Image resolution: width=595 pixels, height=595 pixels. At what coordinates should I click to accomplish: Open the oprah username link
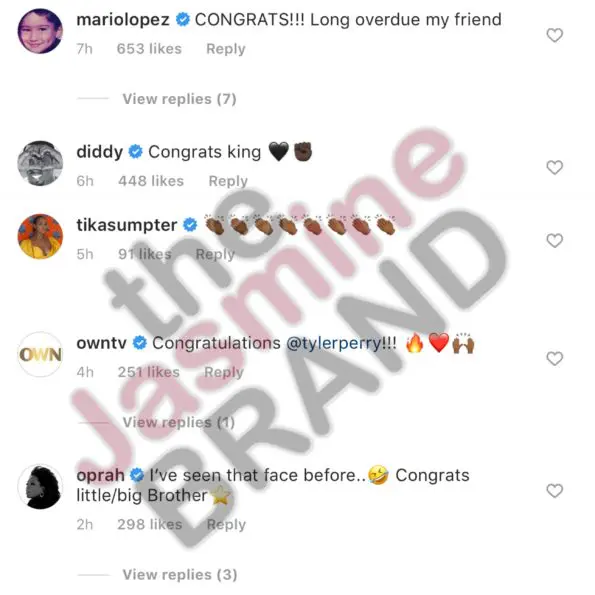click(x=101, y=475)
